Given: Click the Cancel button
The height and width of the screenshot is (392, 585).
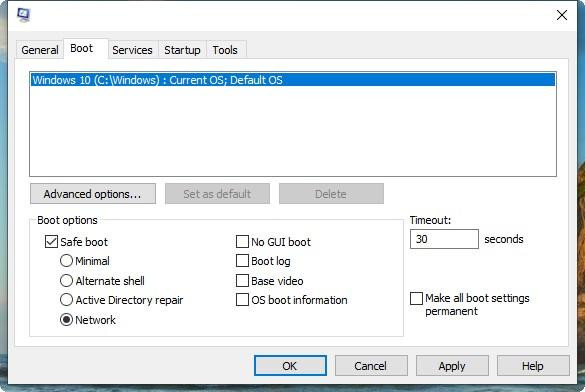Looking at the screenshot, I should point(371,366).
